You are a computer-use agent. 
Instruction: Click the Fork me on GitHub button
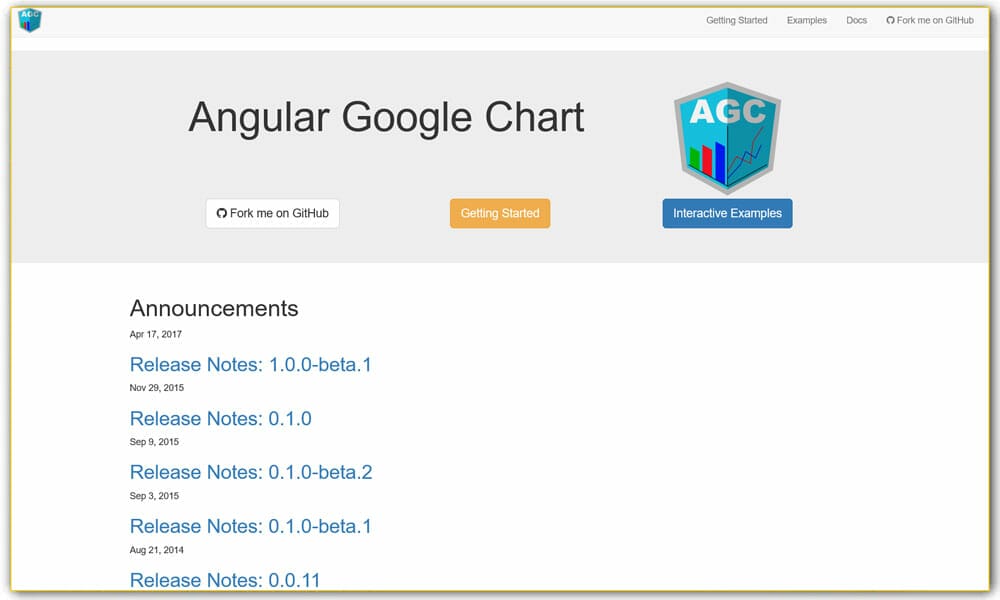272,212
